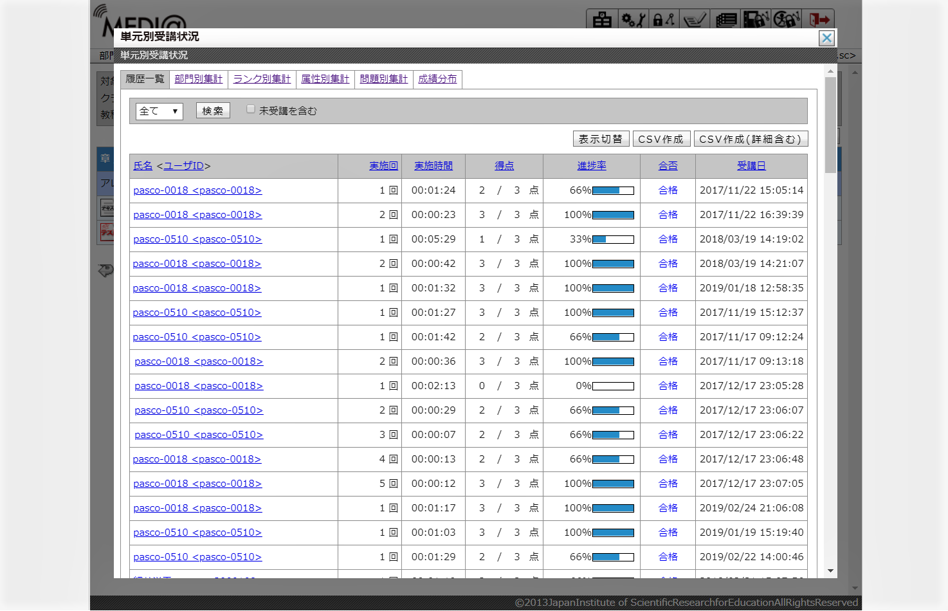Click the scrollbar down arrow in the dialog
Image resolution: width=948 pixels, height=611 pixels.
[830, 571]
